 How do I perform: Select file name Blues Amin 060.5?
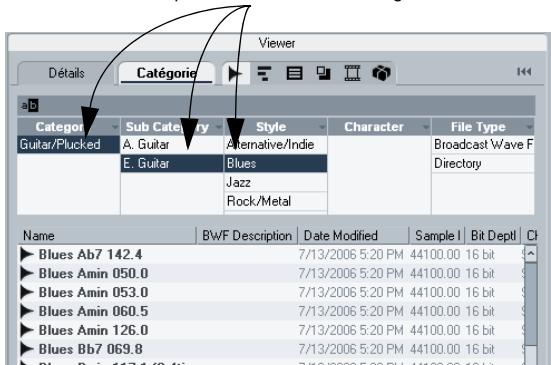click(x=93, y=311)
